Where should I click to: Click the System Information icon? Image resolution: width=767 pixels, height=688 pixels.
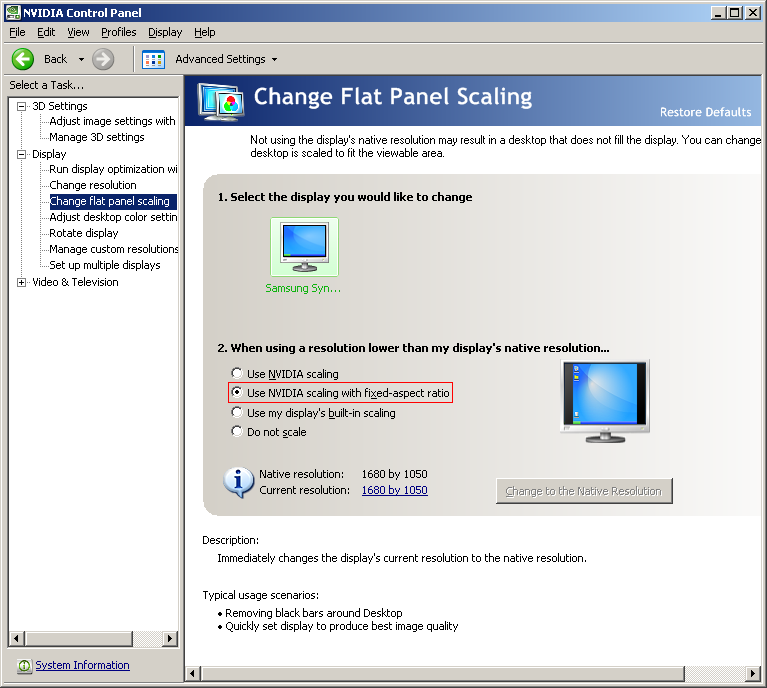(24, 666)
